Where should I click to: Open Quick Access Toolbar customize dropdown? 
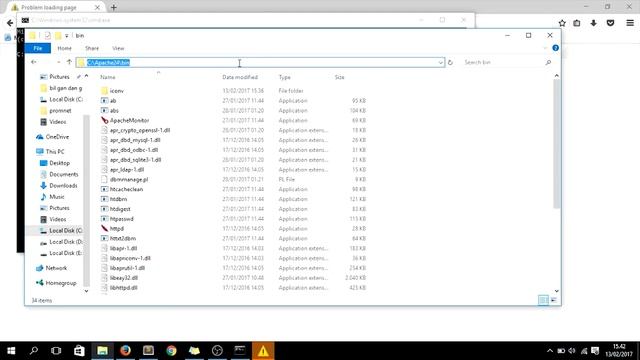pos(67,36)
